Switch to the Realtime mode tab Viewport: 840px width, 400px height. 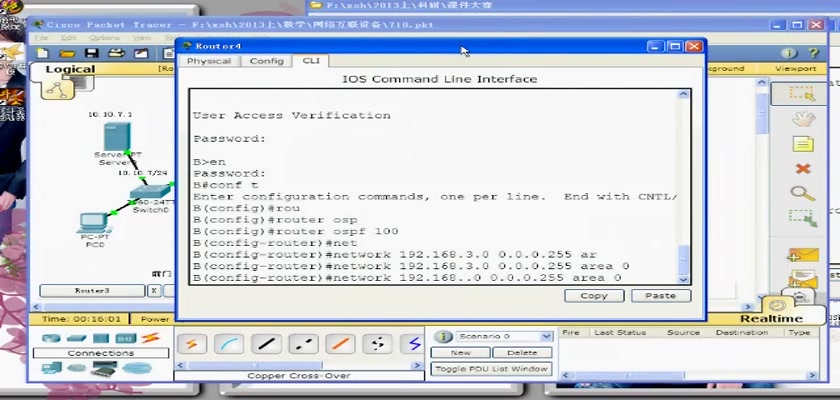click(771, 319)
